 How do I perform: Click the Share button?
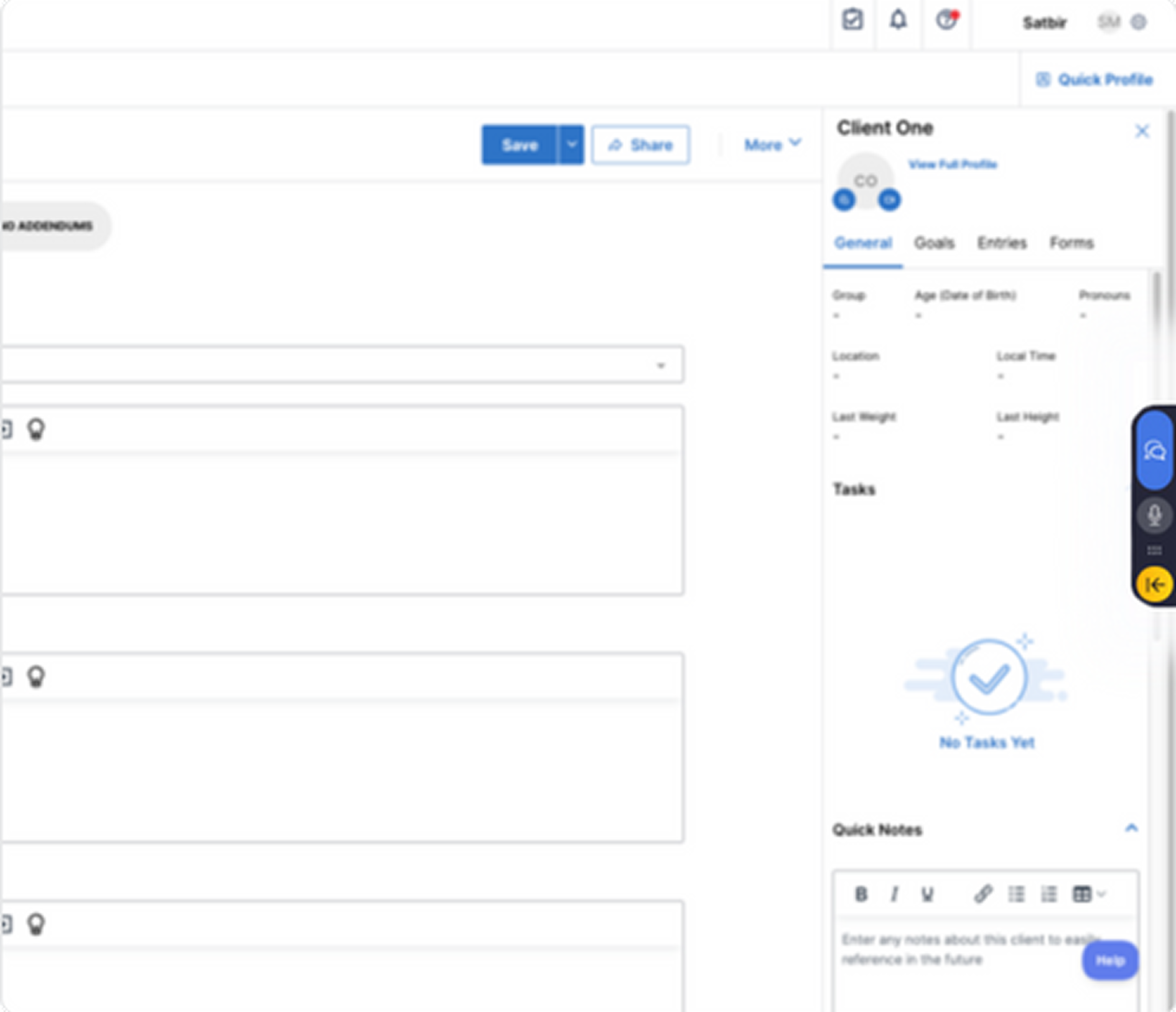tap(640, 145)
